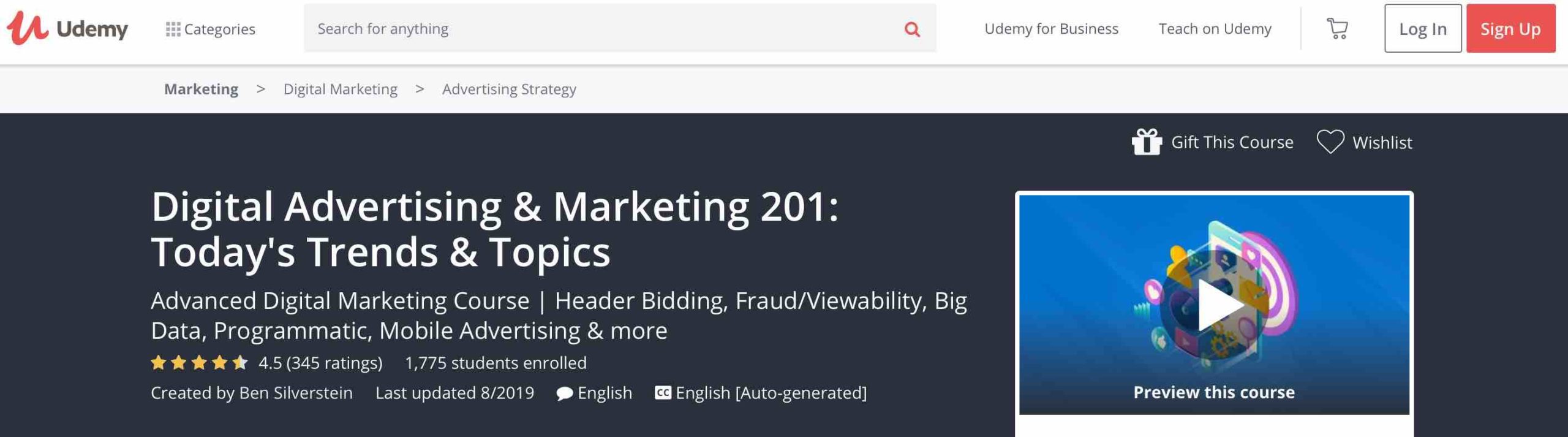Click the closed captions CC icon

(663, 393)
